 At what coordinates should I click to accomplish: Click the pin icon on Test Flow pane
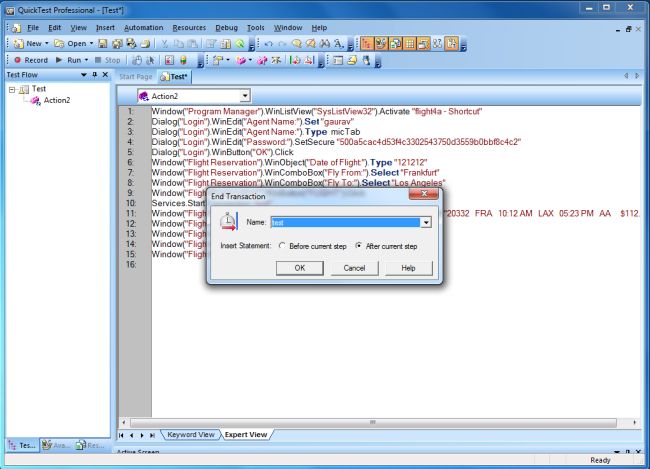(95, 75)
